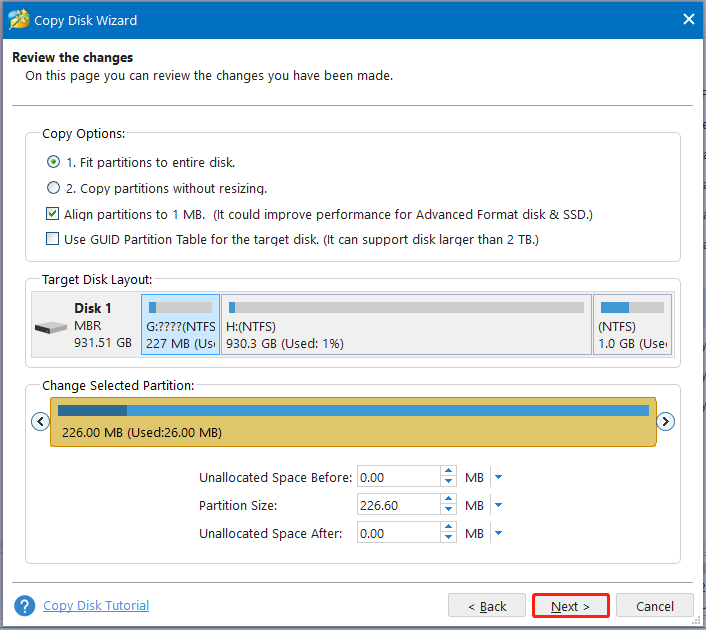Viewport: 706px width, 630px height.
Task: Click the Disk 1 hard drive icon
Action: click(49, 327)
